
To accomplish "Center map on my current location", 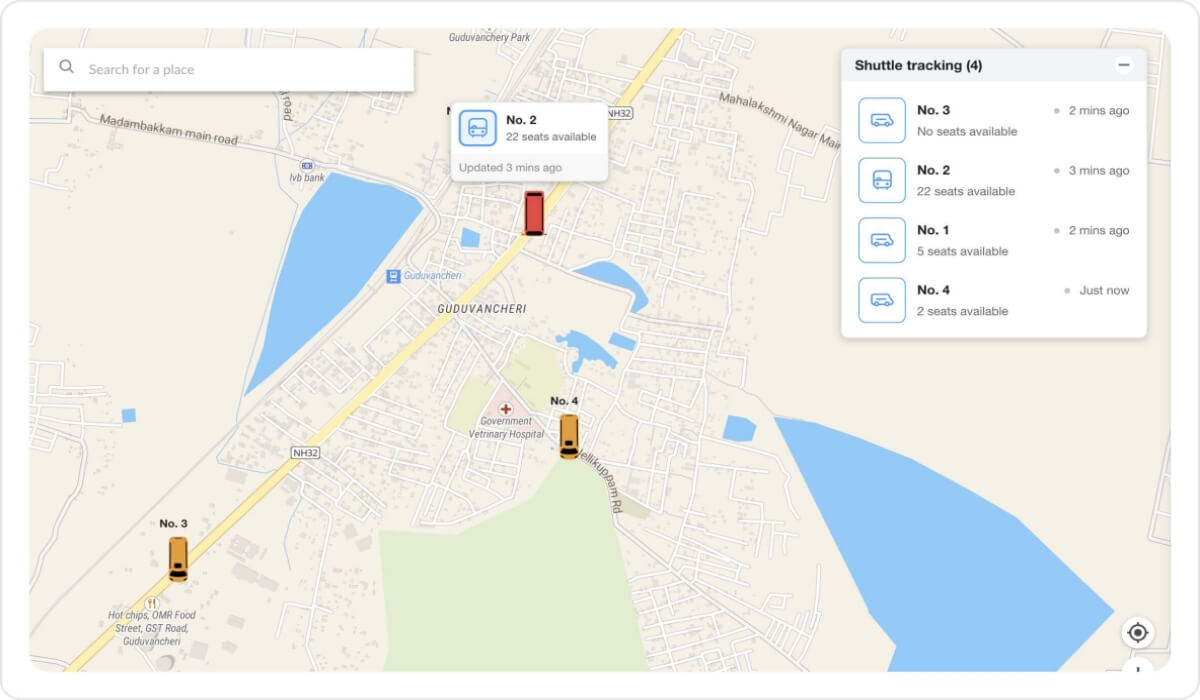I will pyautogui.click(x=1137, y=633).
